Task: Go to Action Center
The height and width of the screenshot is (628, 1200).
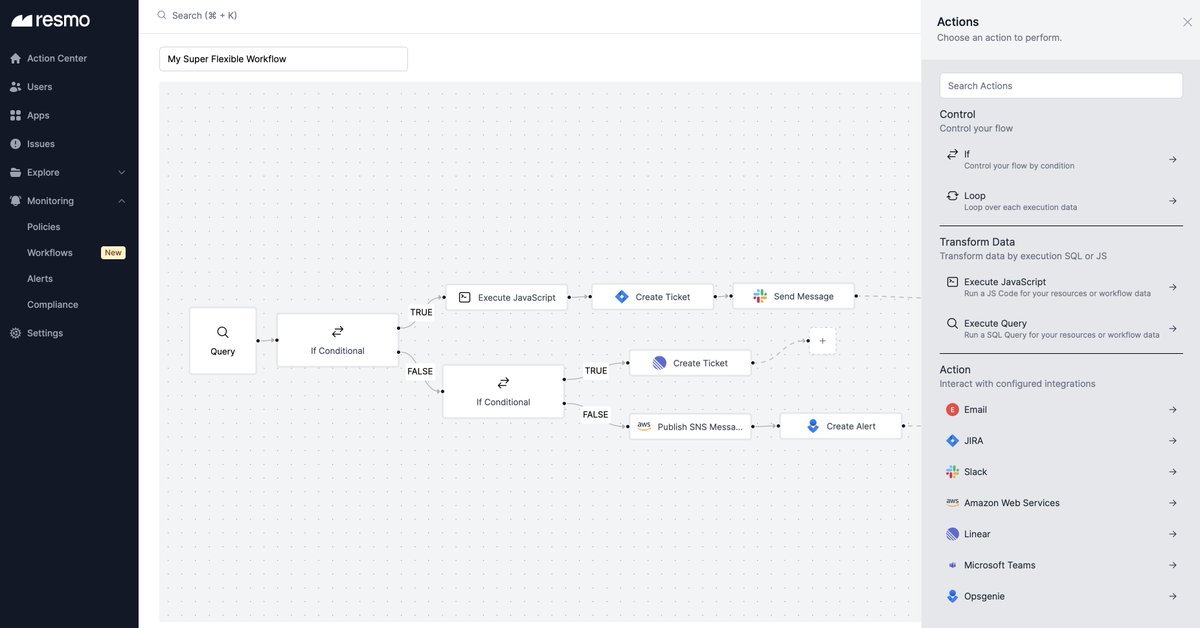Action: tap(57, 58)
